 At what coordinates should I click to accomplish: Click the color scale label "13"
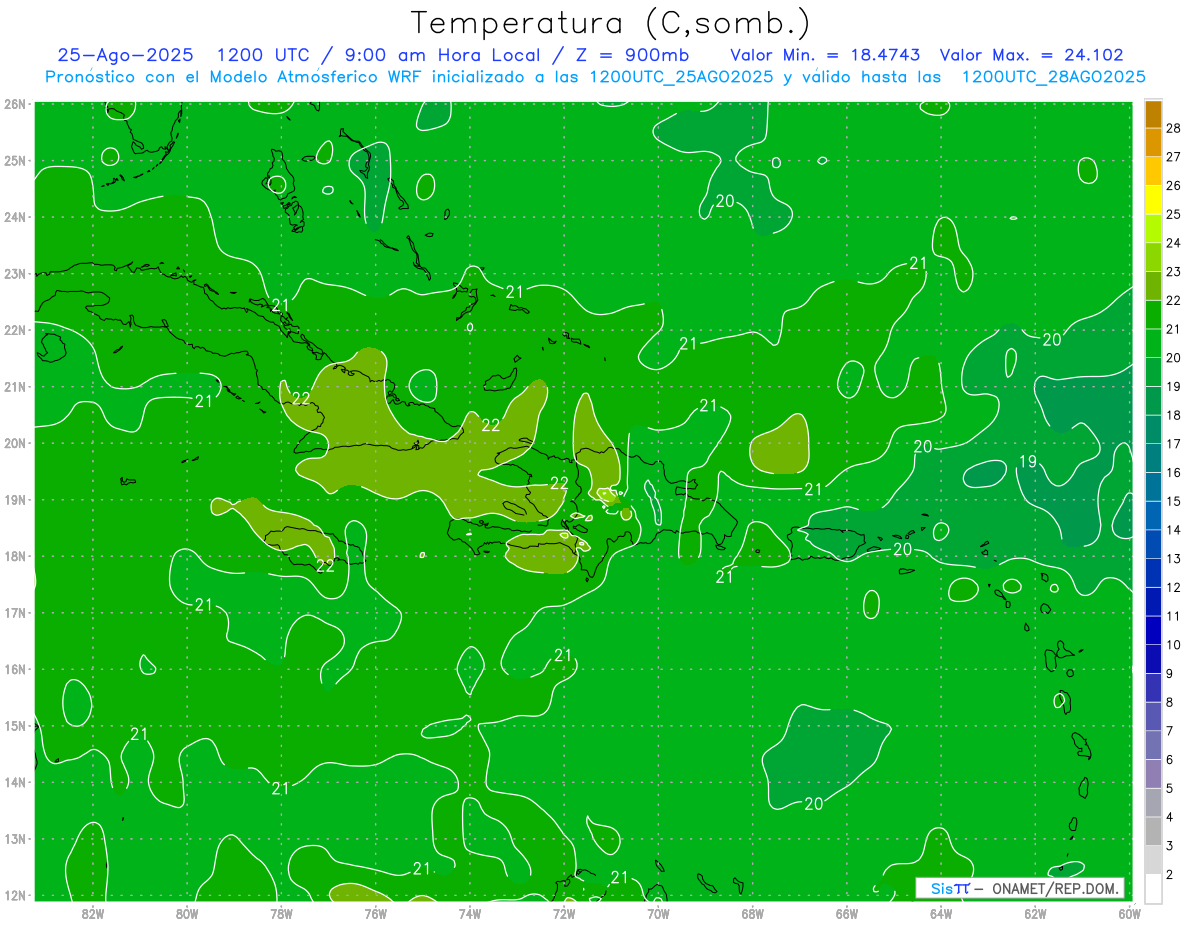click(1174, 558)
